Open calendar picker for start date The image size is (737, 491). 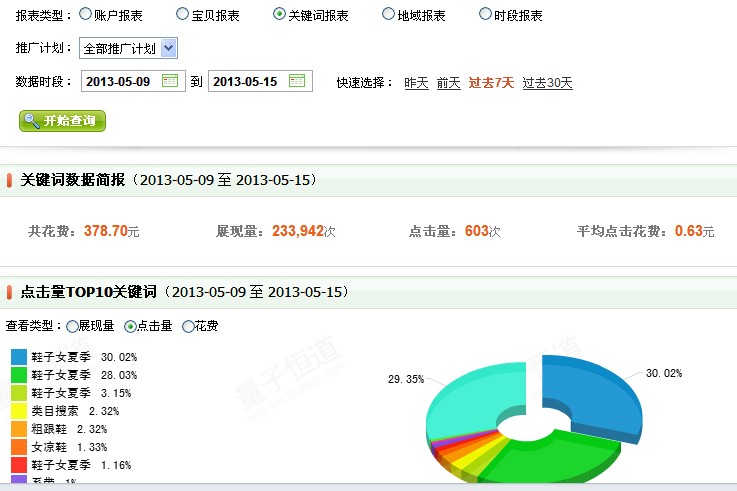(170, 81)
